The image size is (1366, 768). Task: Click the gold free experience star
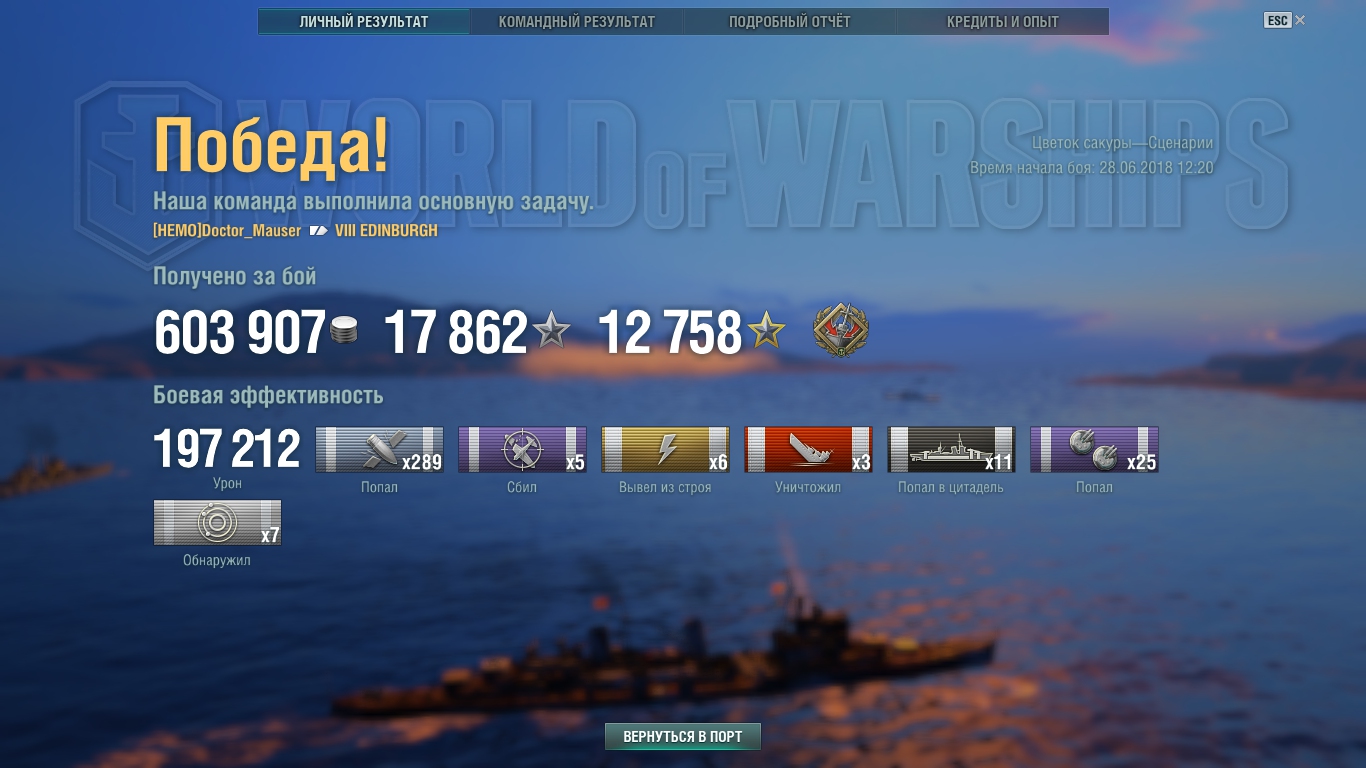point(766,331)
